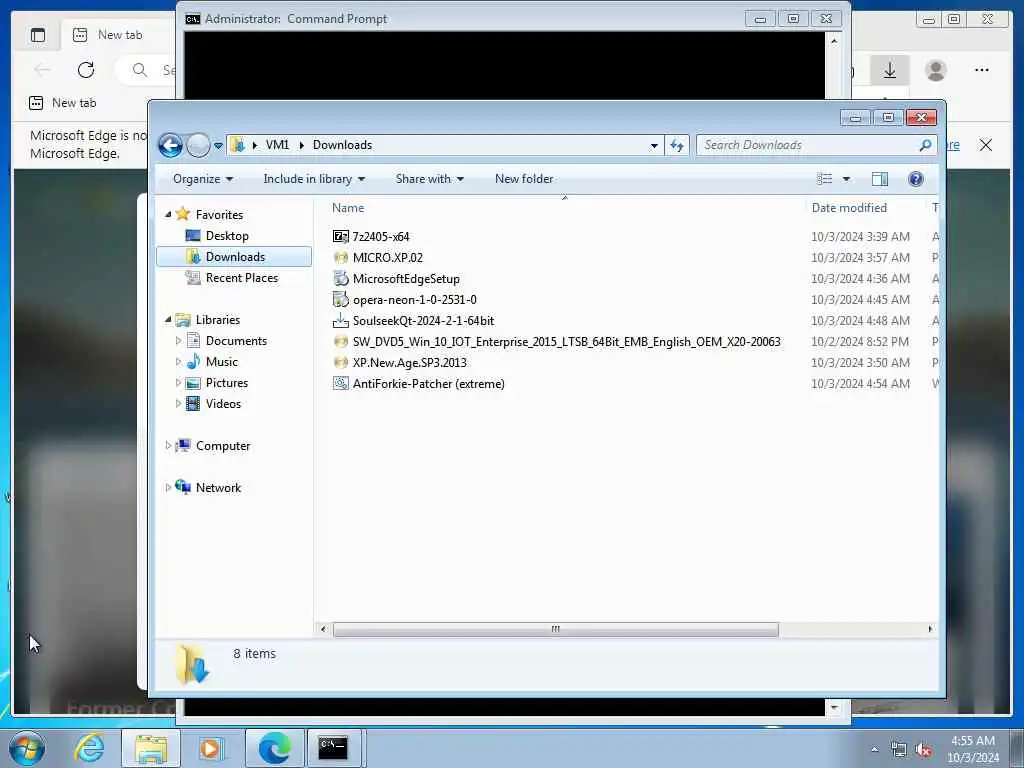Screen dimensions: 1024x768
Task: Select the Documents library
Action: pyautogui.click(x=236, y=341)
